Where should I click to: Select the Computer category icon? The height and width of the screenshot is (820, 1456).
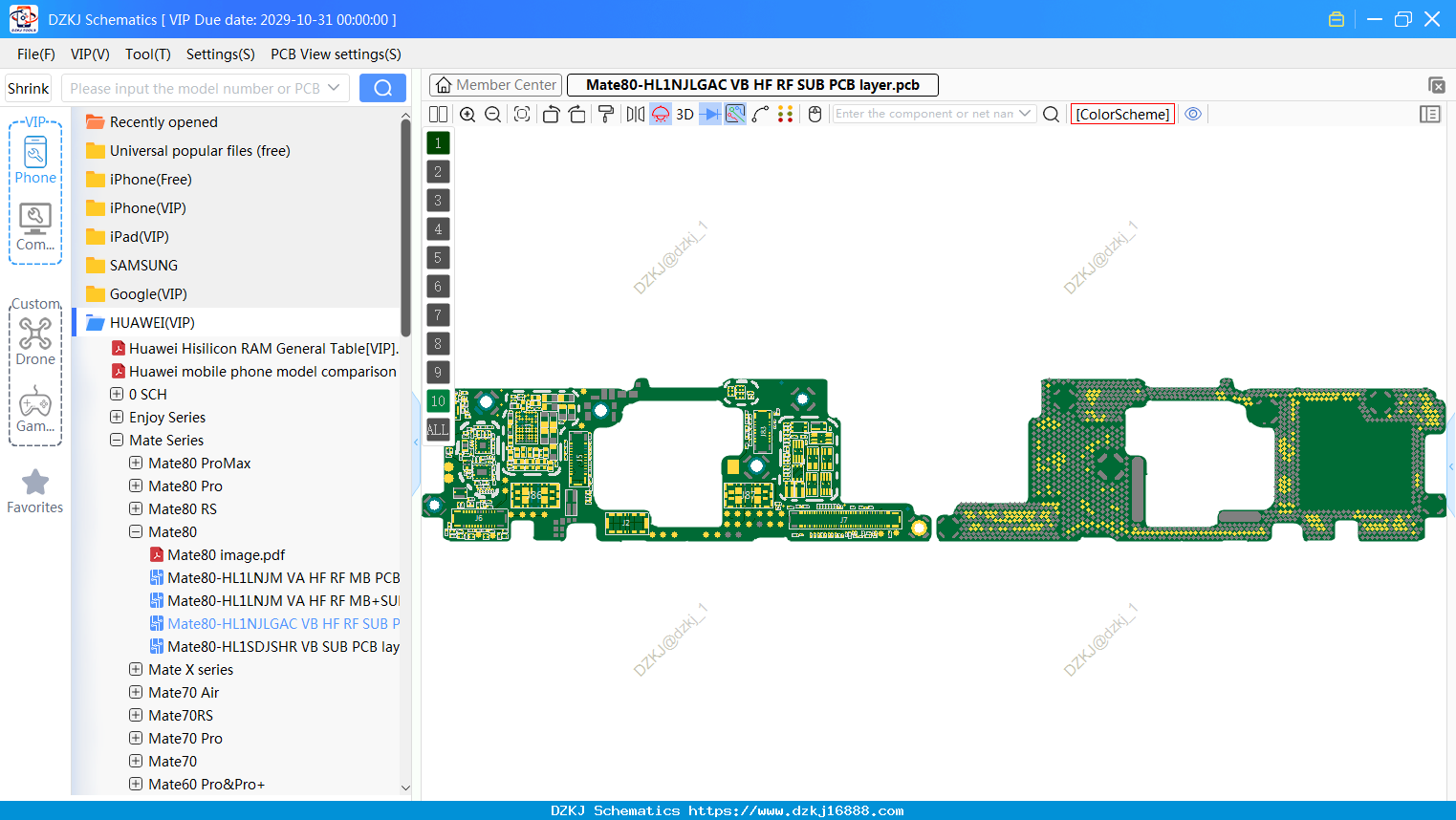click(35, 227)
